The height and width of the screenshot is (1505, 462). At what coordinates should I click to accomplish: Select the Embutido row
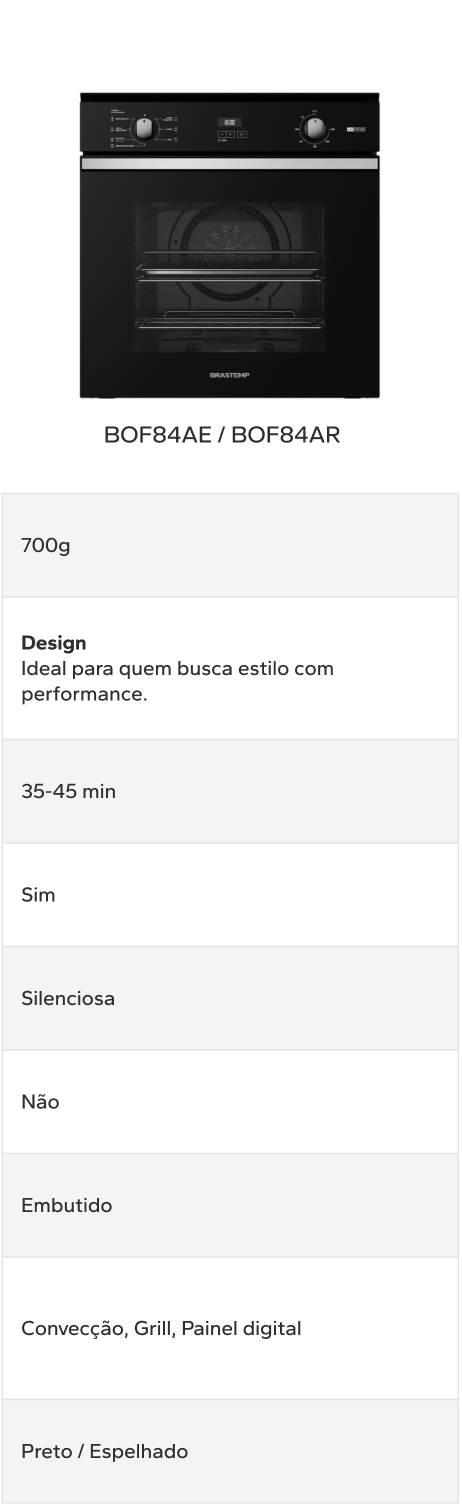pyautogui.click(x=230, y=1205)
